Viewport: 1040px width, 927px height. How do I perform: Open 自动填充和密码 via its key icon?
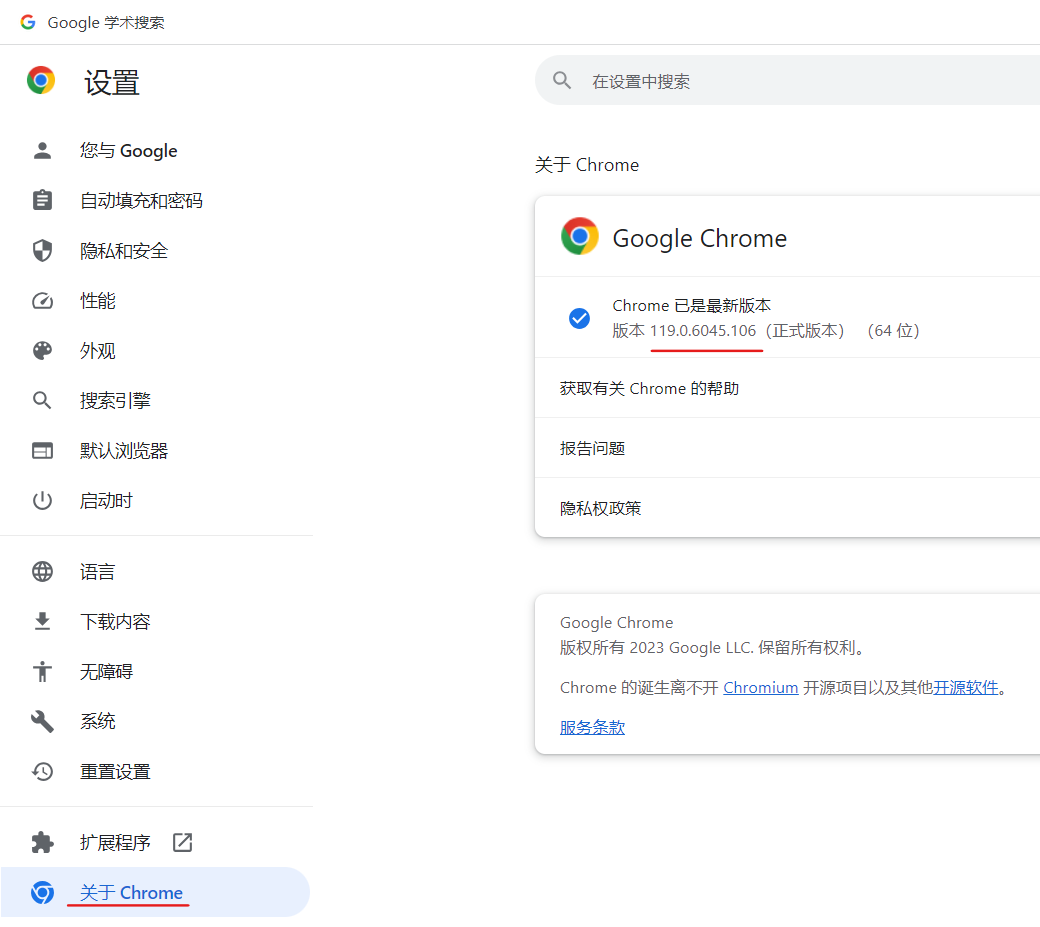coord(42,200)
